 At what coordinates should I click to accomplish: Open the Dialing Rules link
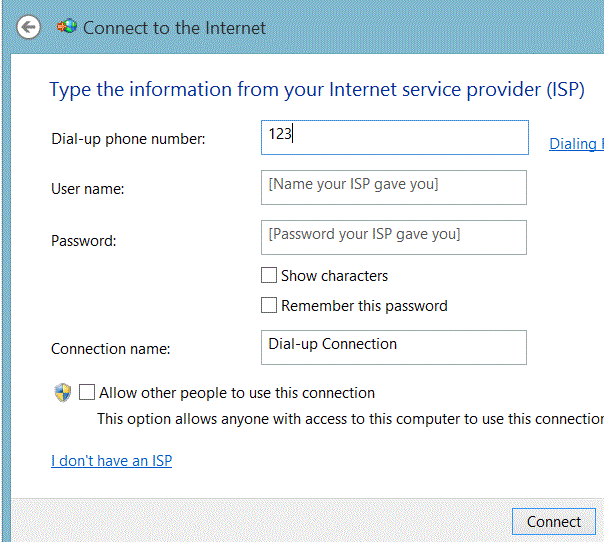click(576, 144)
